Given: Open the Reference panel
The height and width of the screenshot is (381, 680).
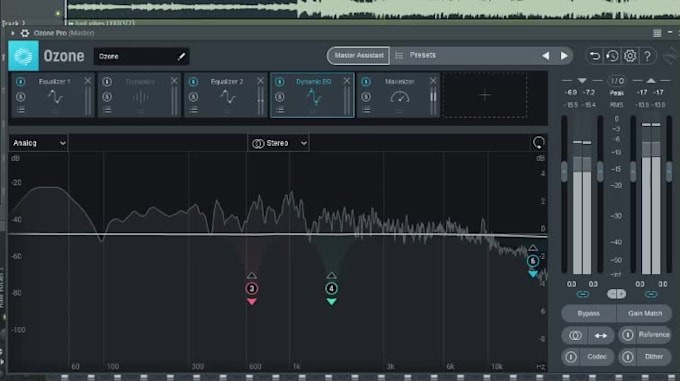Looking at the screenshot, I should click(654, 335).
